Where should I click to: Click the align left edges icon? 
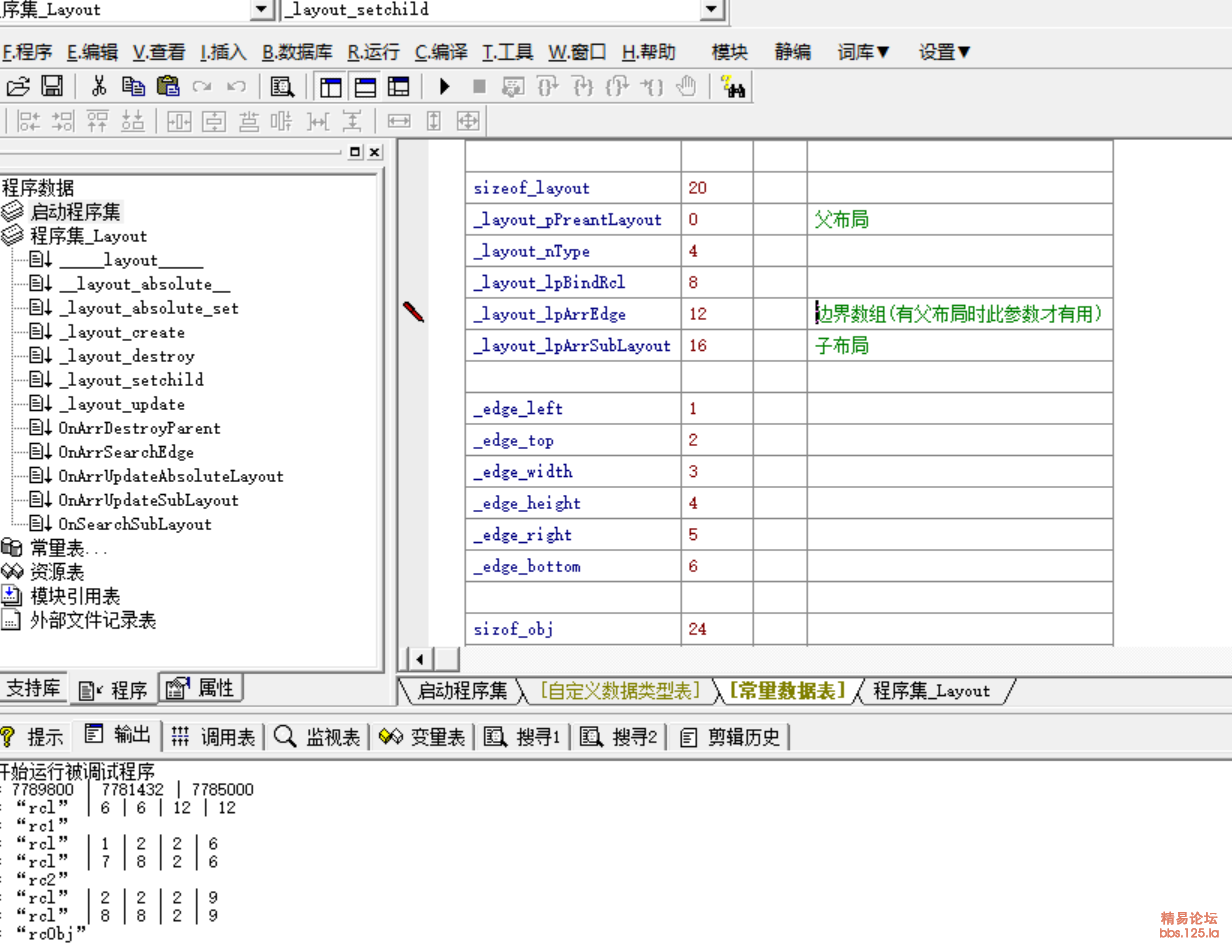pos(29,122)
